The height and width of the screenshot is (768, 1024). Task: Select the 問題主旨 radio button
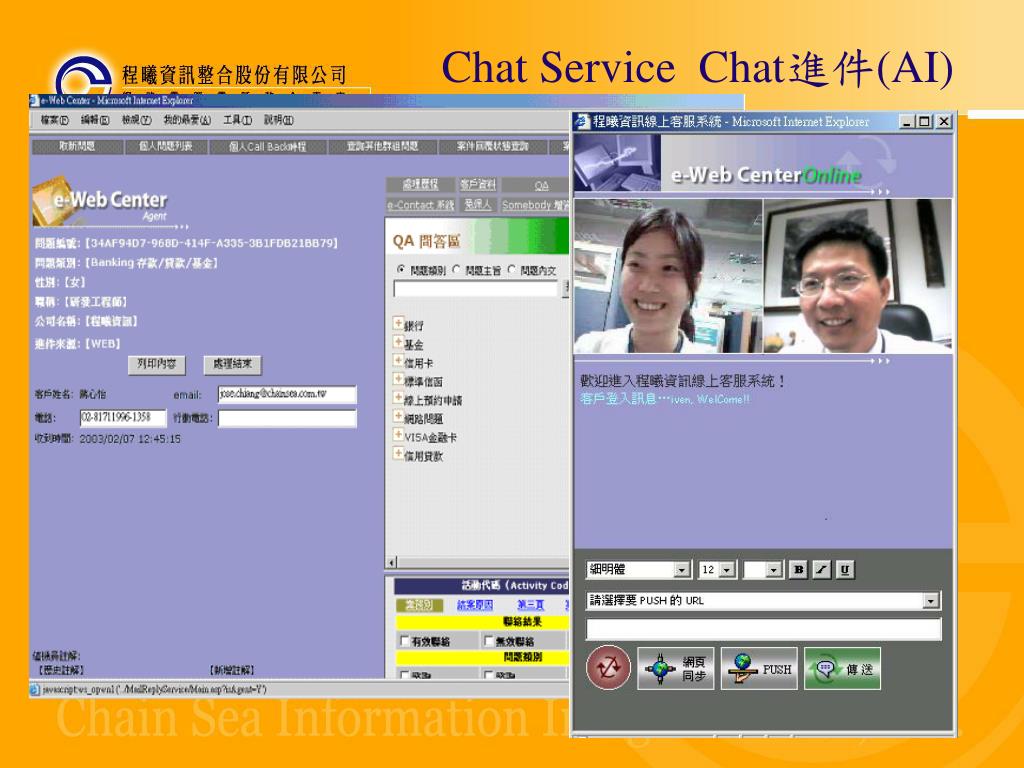pyautogui.click(x=456, y=269)
